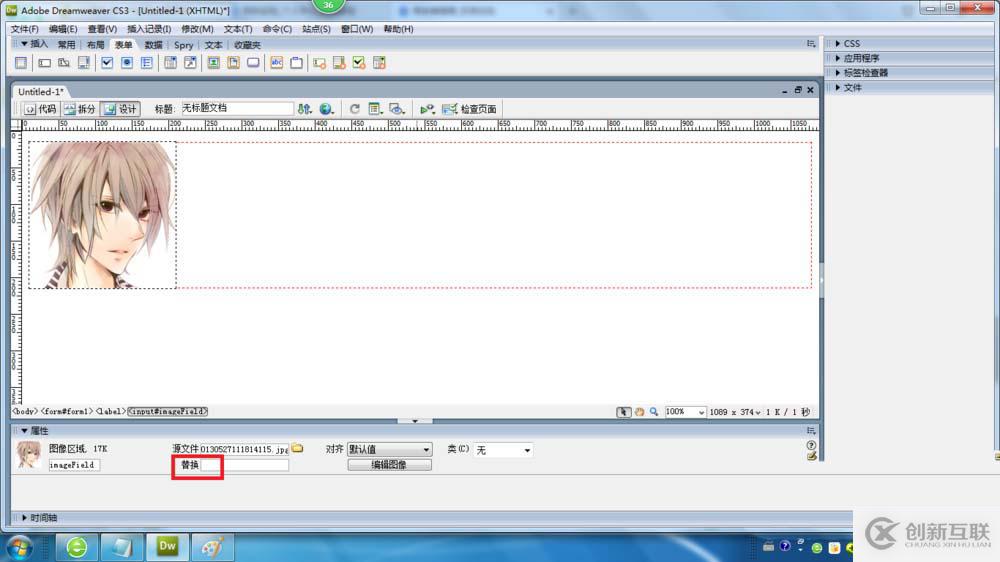Select the <form#form1> tag in tag selector

point(67,411)
